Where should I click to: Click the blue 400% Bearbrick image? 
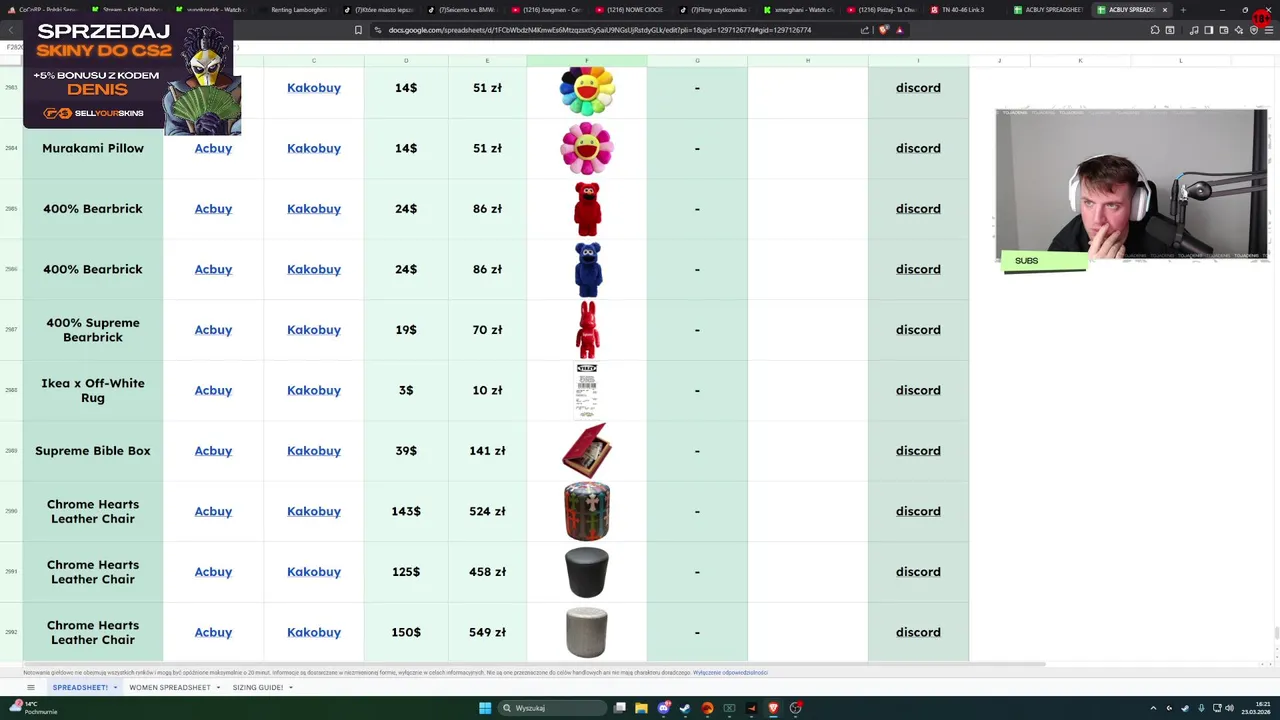(x=587, y=269)
